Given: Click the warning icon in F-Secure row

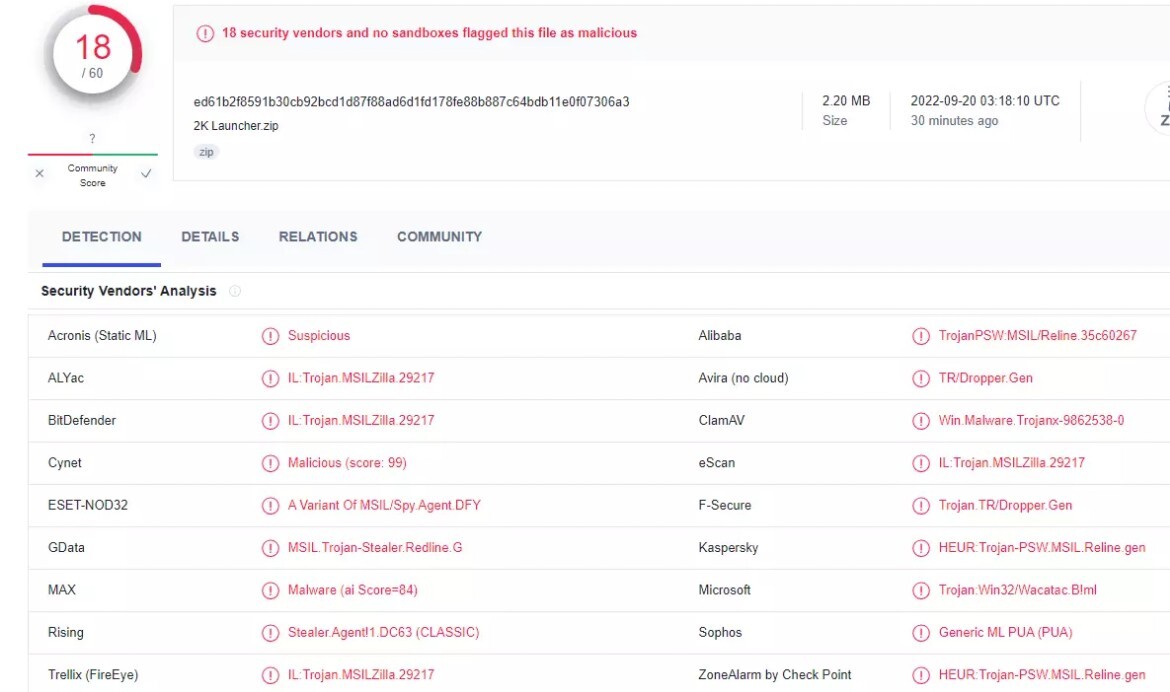Looking at the screenshot, I should [x=921, y=505].
